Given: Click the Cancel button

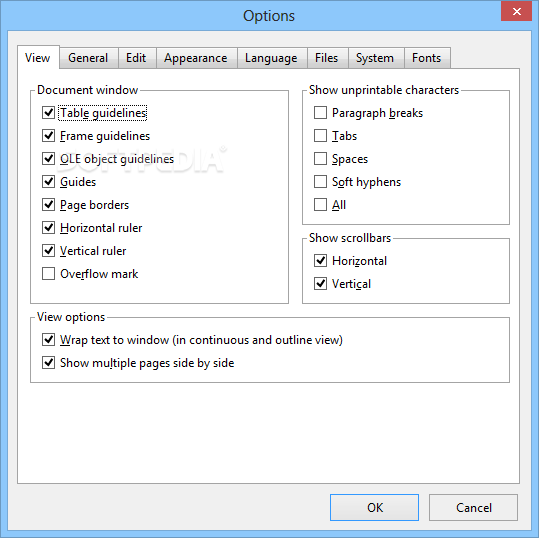Looking at the screenshot, I should pyautogui.click(x=473, y=508).
